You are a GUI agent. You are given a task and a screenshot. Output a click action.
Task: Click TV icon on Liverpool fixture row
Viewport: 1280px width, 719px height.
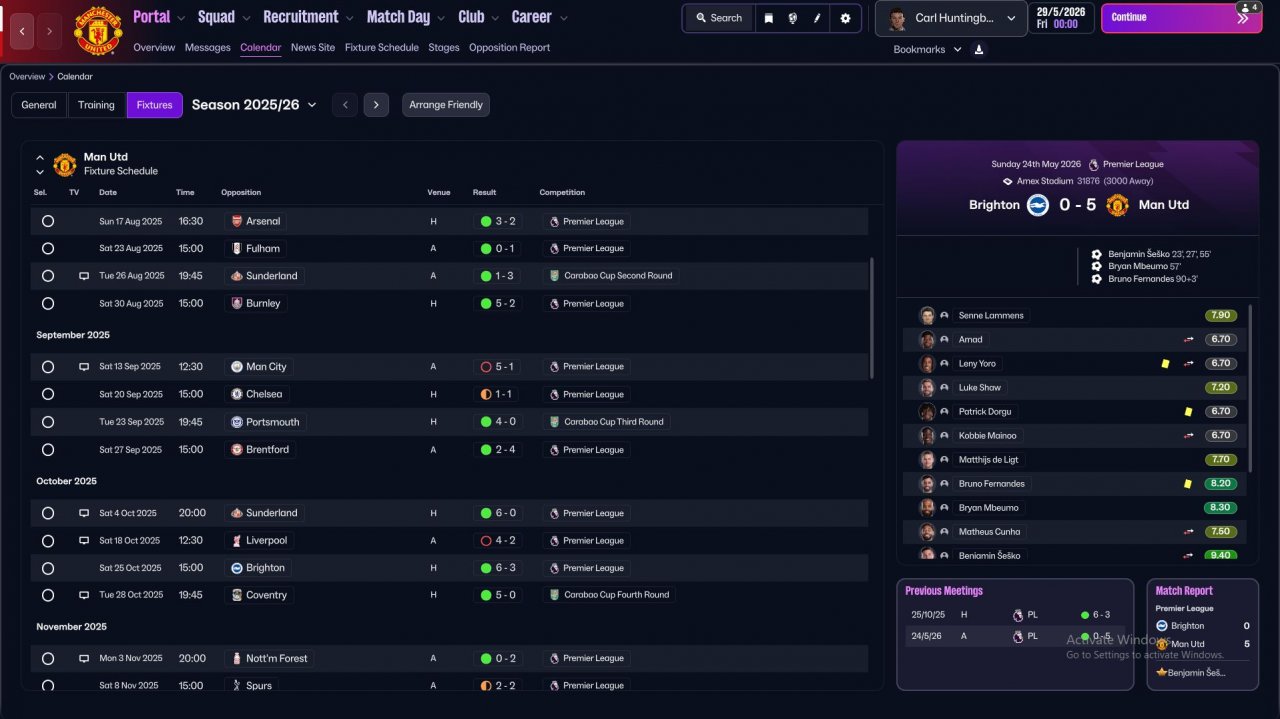coord(84,541)
